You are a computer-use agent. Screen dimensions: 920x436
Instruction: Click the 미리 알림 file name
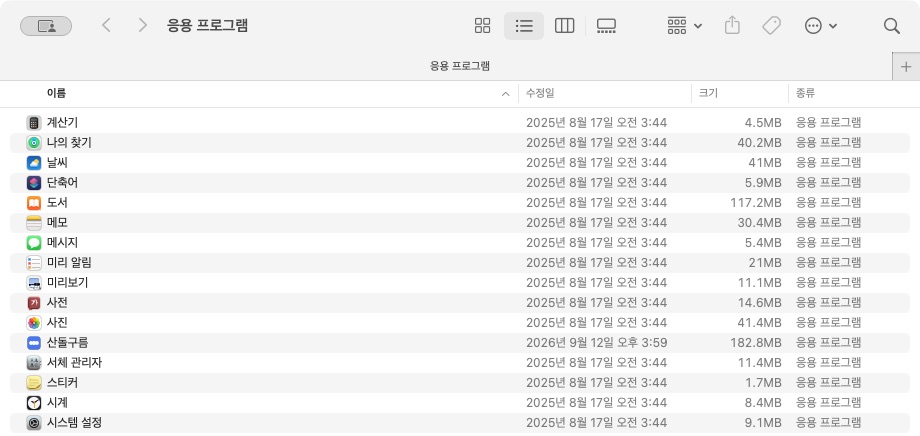[x=69, y=262]
